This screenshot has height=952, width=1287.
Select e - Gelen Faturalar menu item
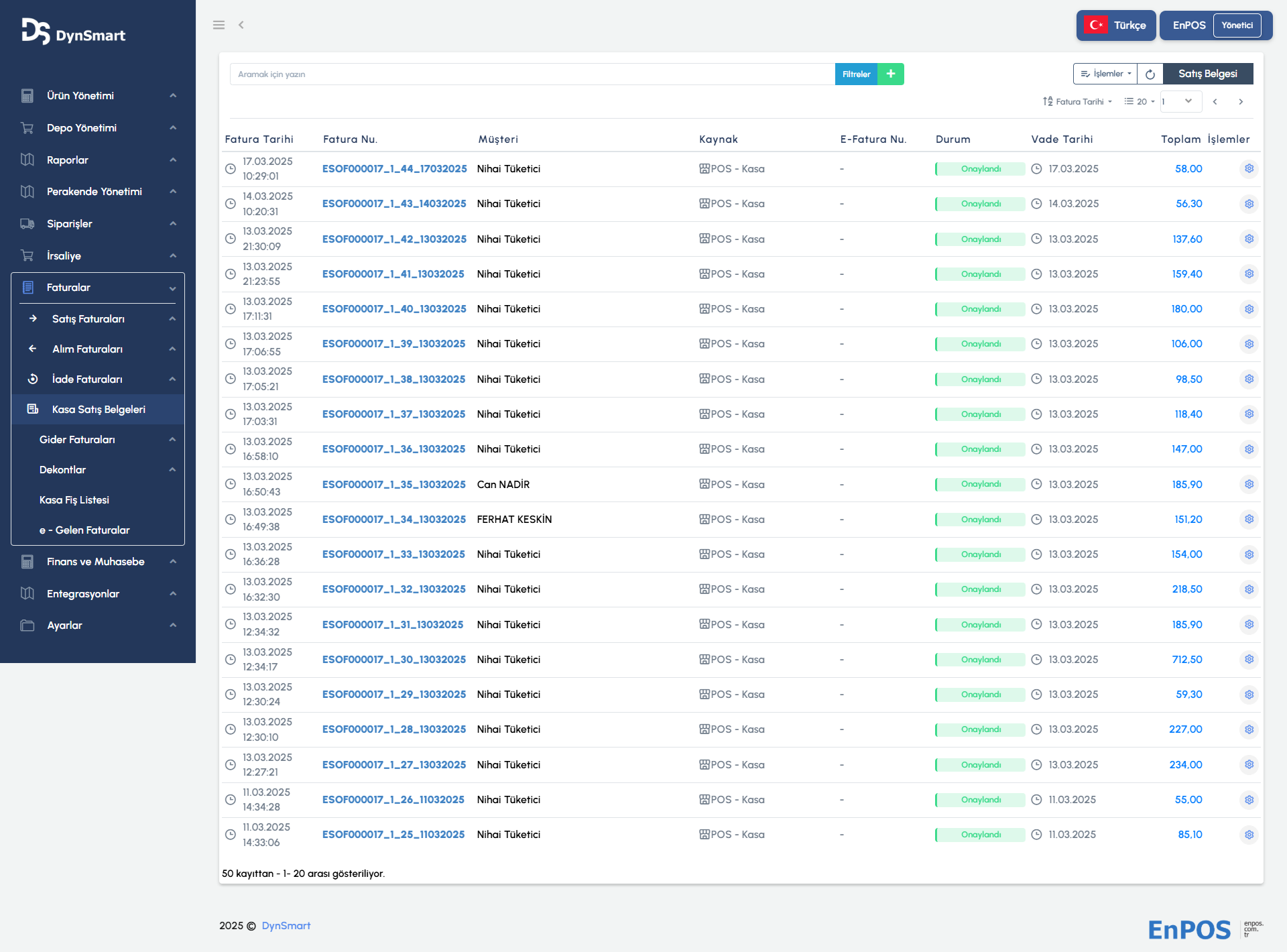[x=84, y=530]
